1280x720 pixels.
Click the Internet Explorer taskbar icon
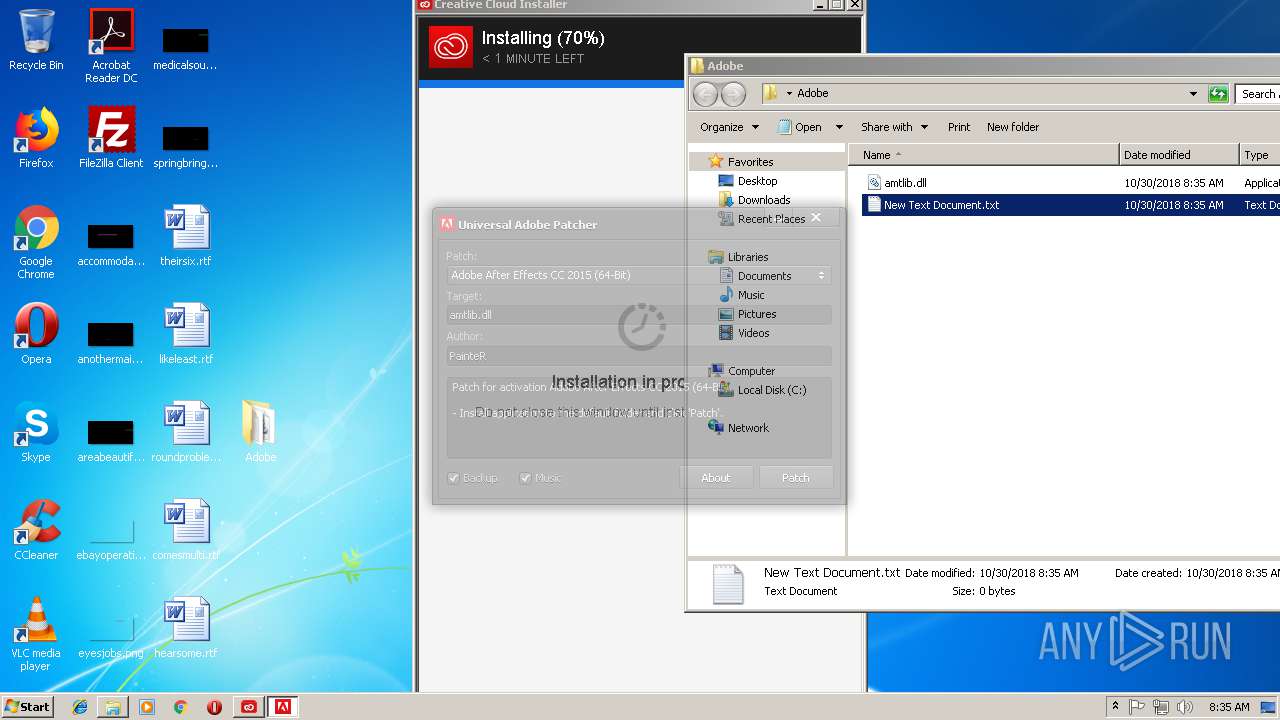[80, 707]
